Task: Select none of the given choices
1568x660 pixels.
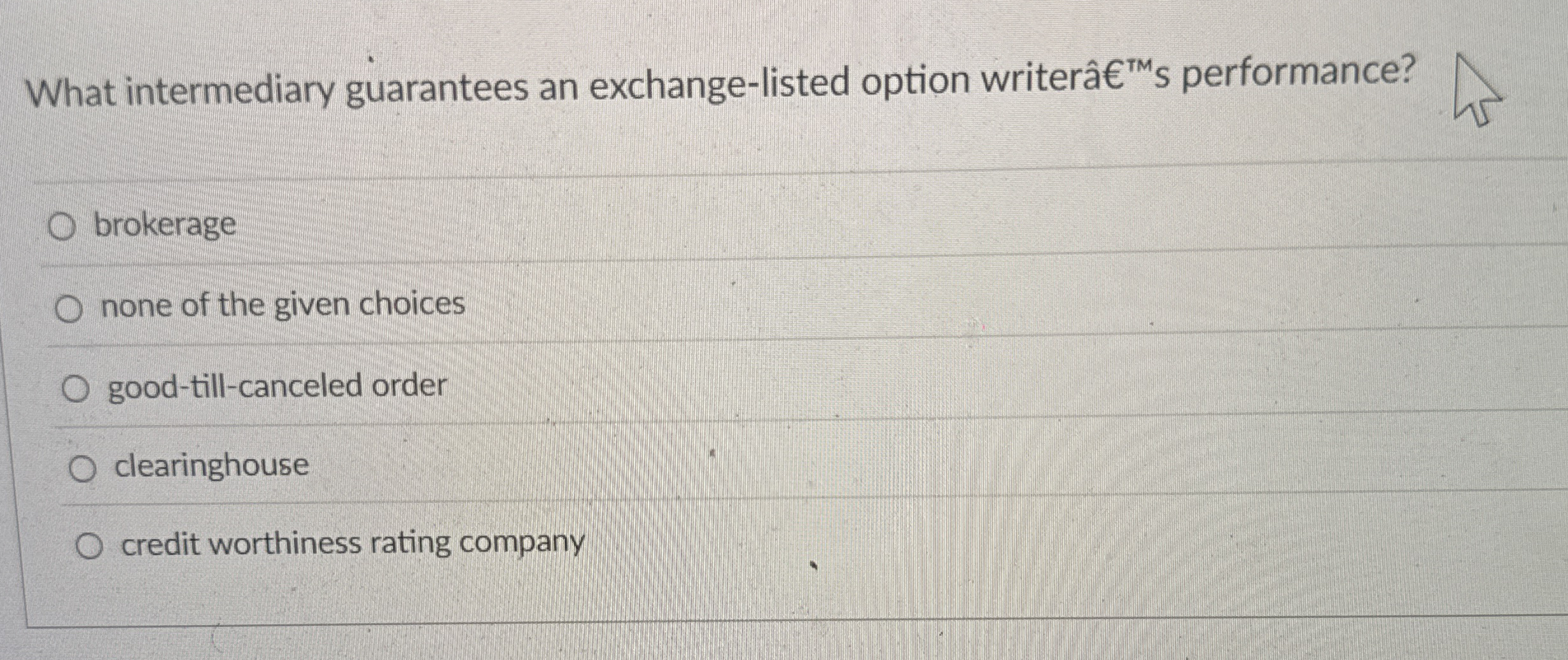Action: [x=70, y=309]
